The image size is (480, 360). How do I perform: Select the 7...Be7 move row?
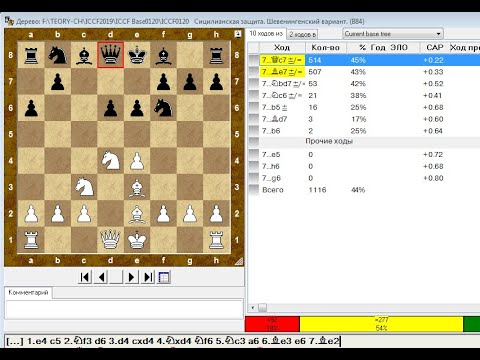pyautogui.click(x=369, y=72)
